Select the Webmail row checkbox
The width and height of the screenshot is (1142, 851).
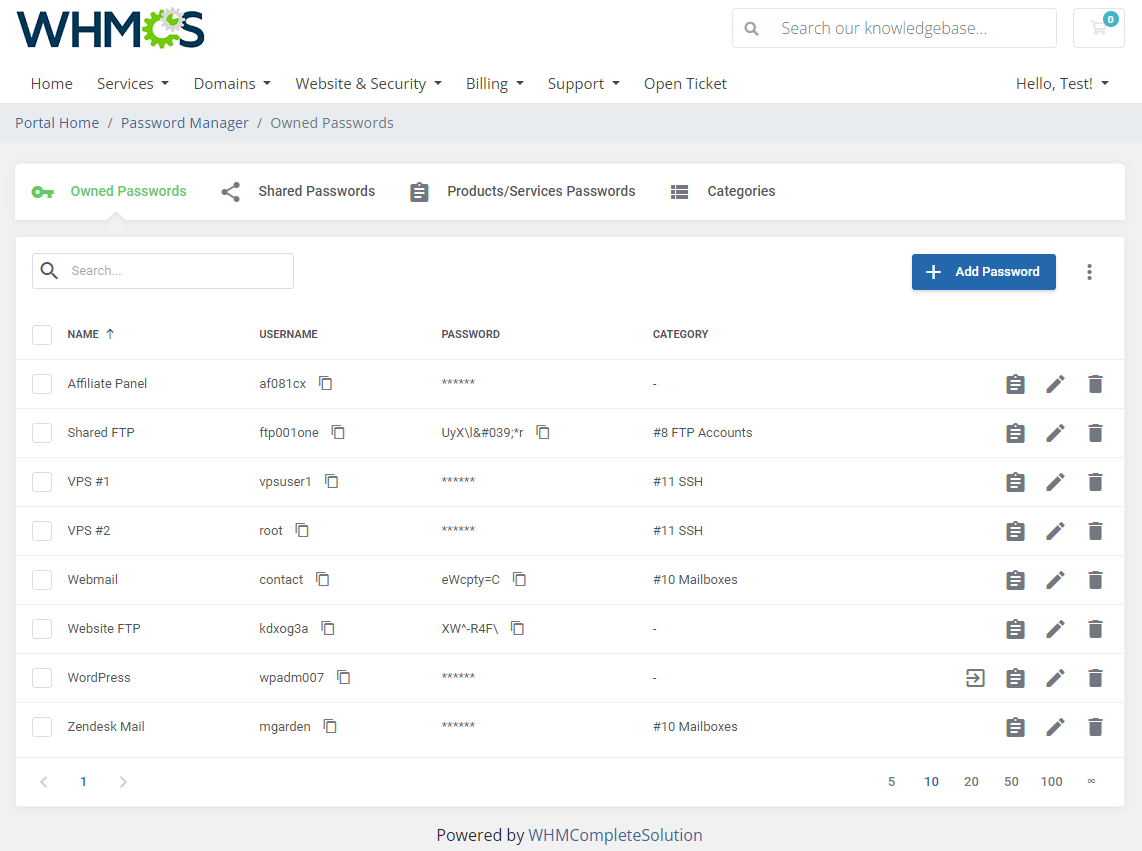[x=42, y=580]
